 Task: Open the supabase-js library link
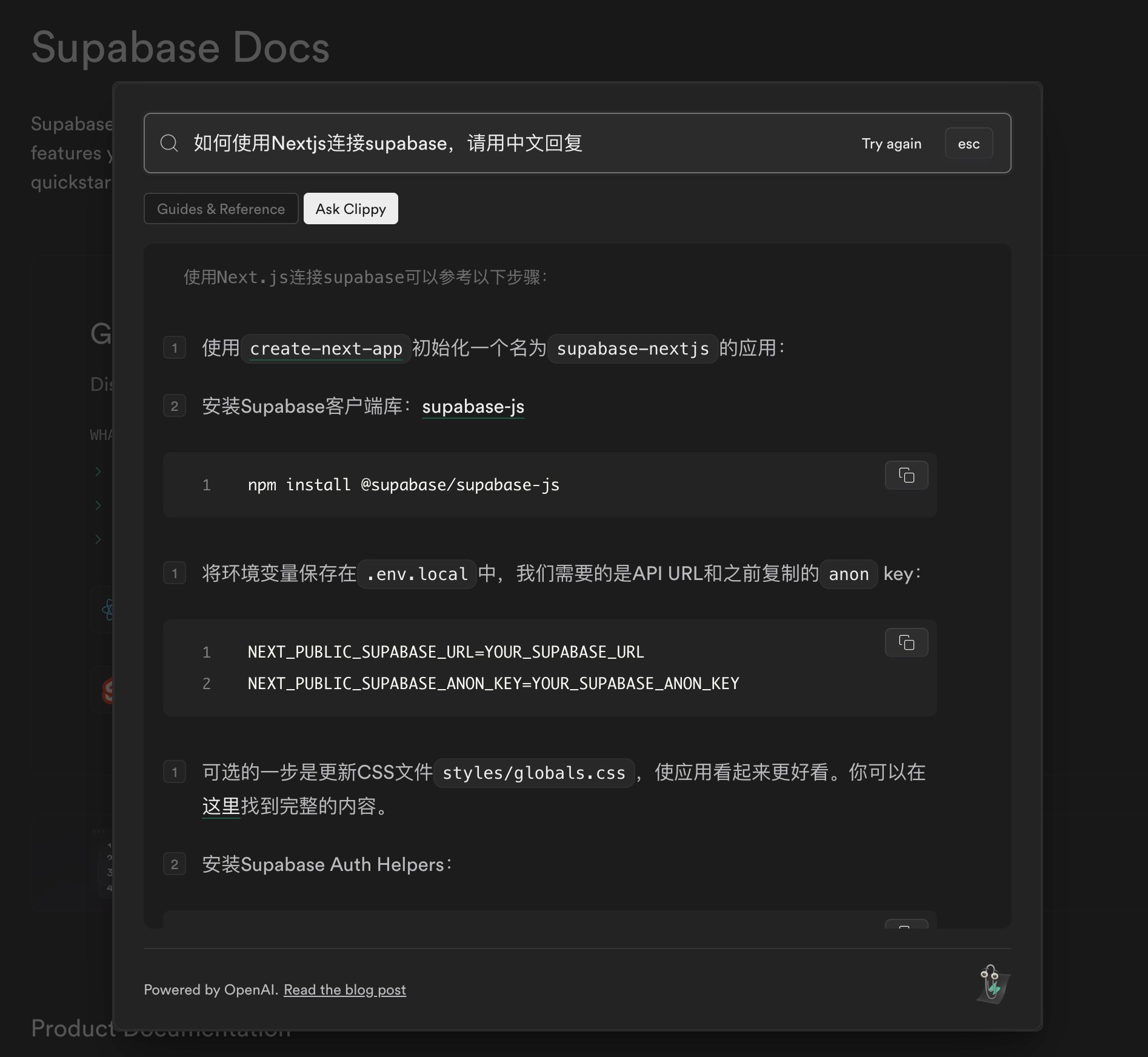[473, 407]
